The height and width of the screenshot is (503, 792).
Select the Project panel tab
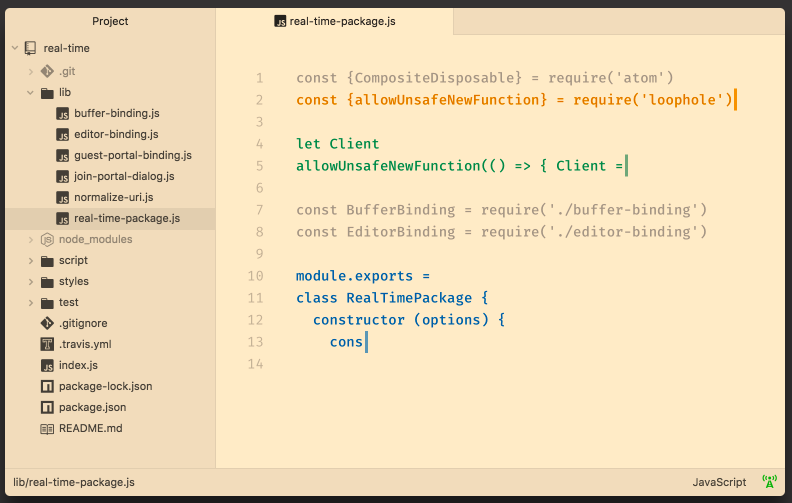[x=110, y=21]
